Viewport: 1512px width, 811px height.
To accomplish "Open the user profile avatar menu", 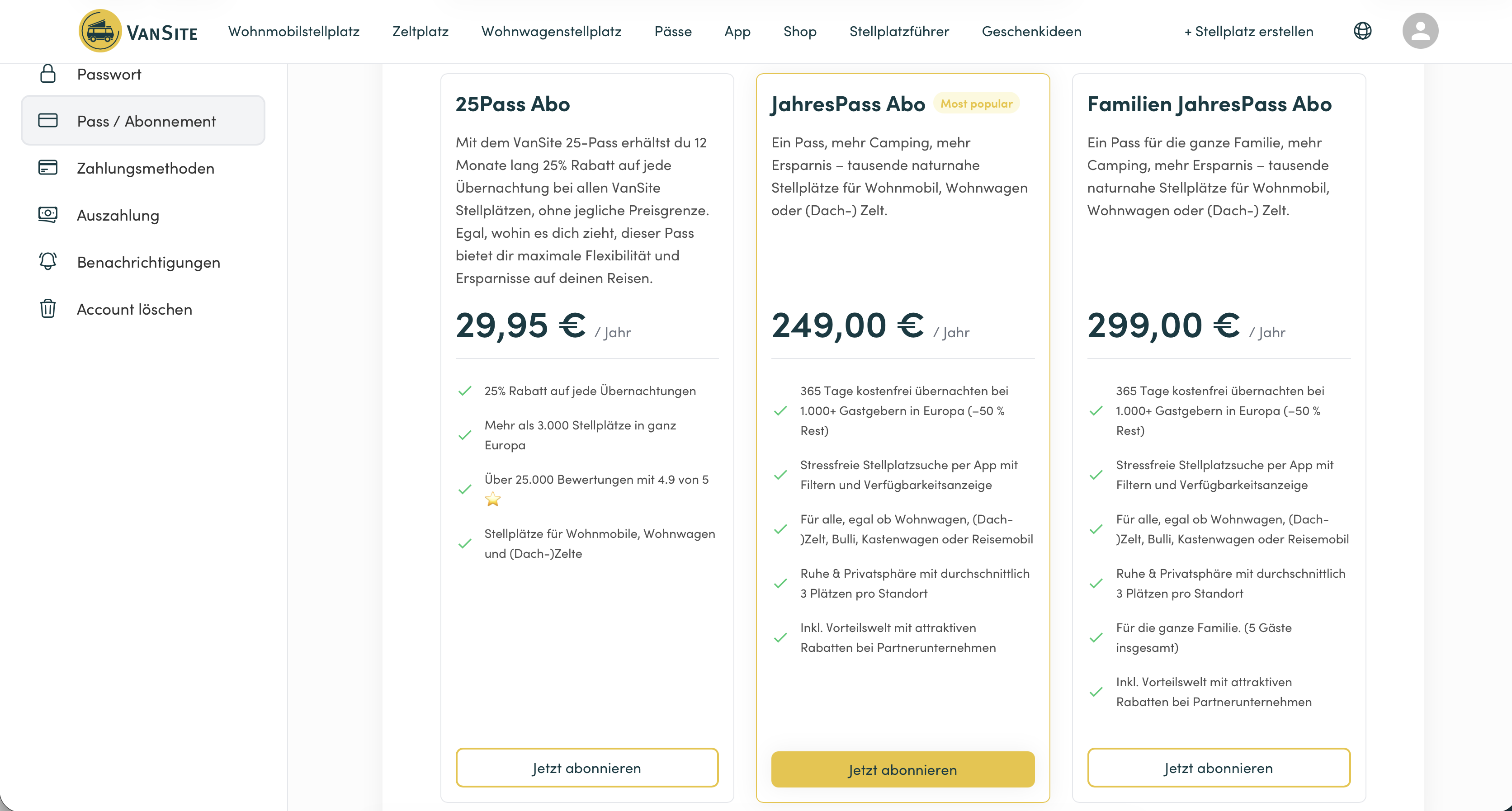I will (1420, 31).
